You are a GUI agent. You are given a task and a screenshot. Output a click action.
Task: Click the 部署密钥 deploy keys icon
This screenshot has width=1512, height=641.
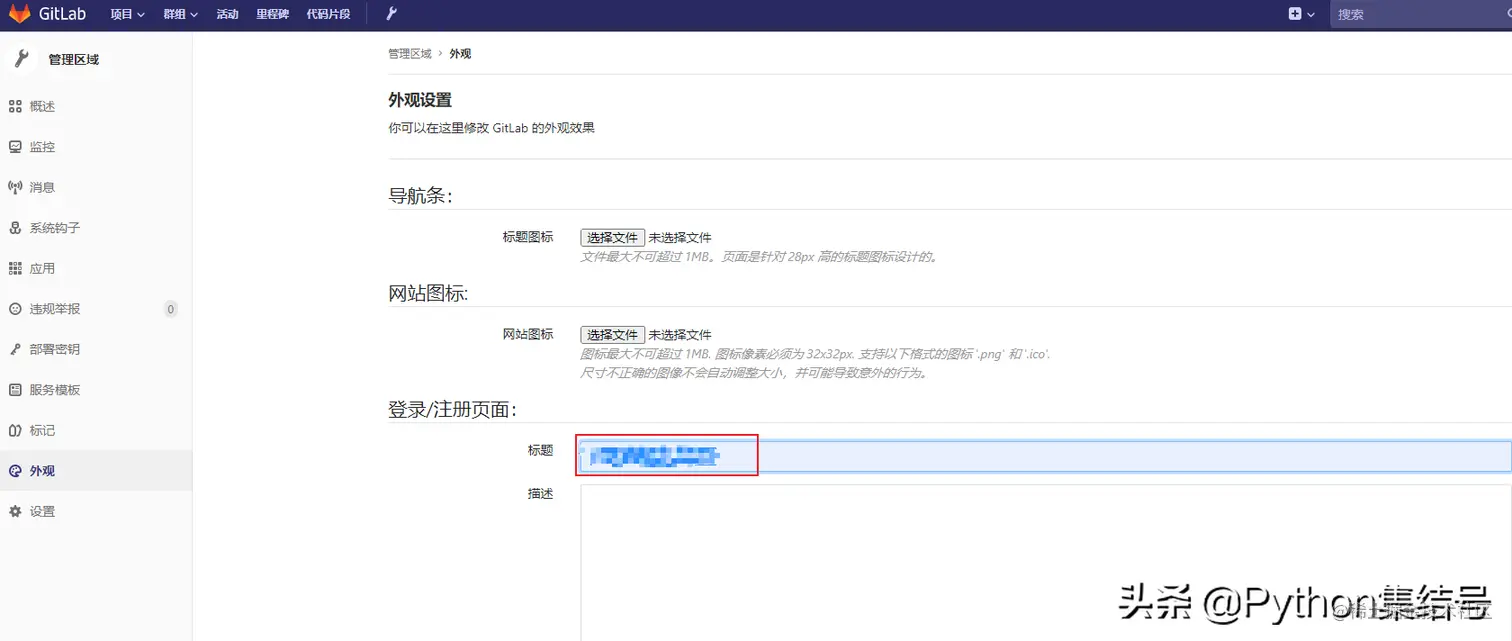14,349
